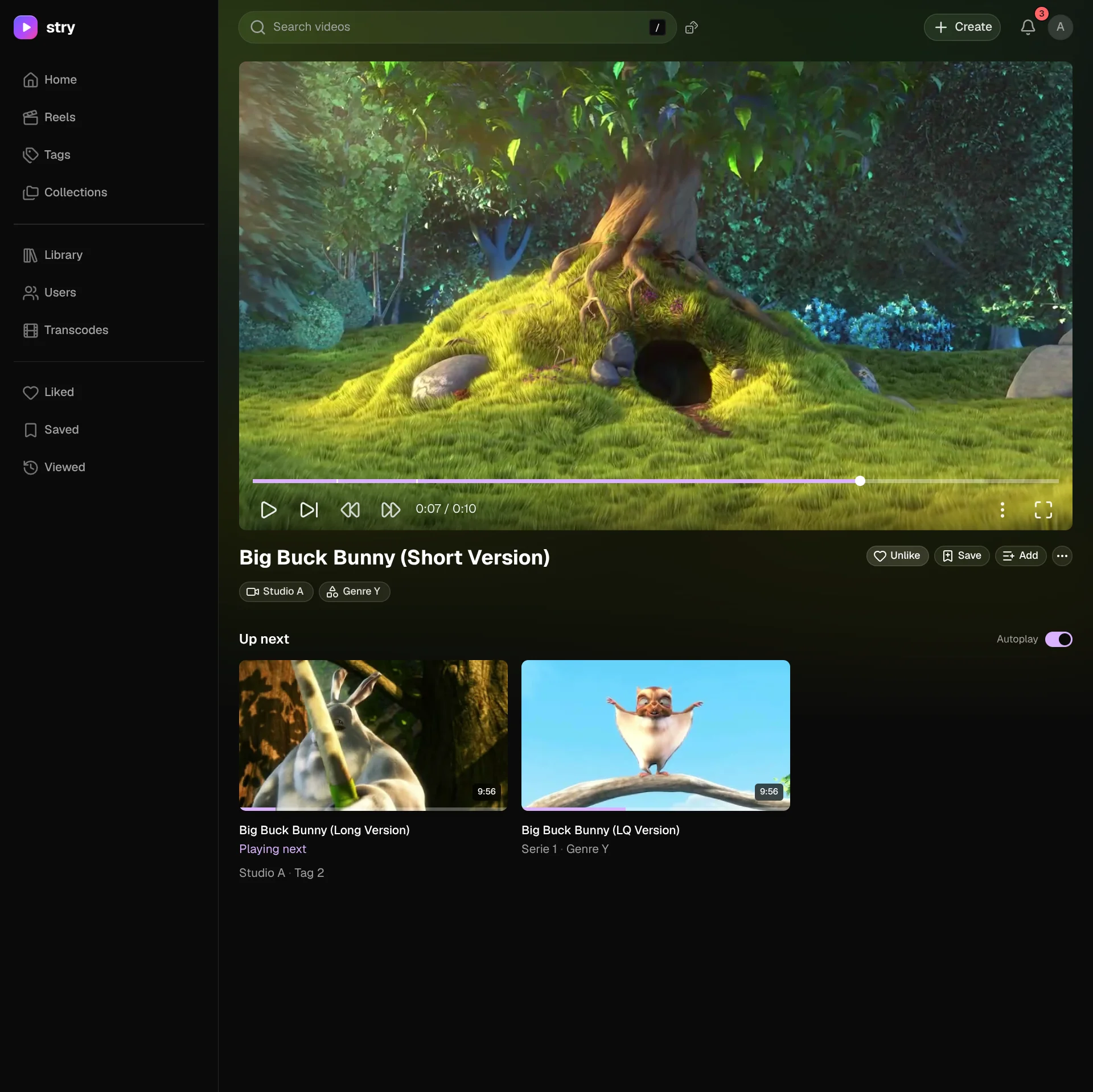Click the first chapter marker on timeline
The width and height of the screenshot is (1093, 1092).
pos(338,481)
